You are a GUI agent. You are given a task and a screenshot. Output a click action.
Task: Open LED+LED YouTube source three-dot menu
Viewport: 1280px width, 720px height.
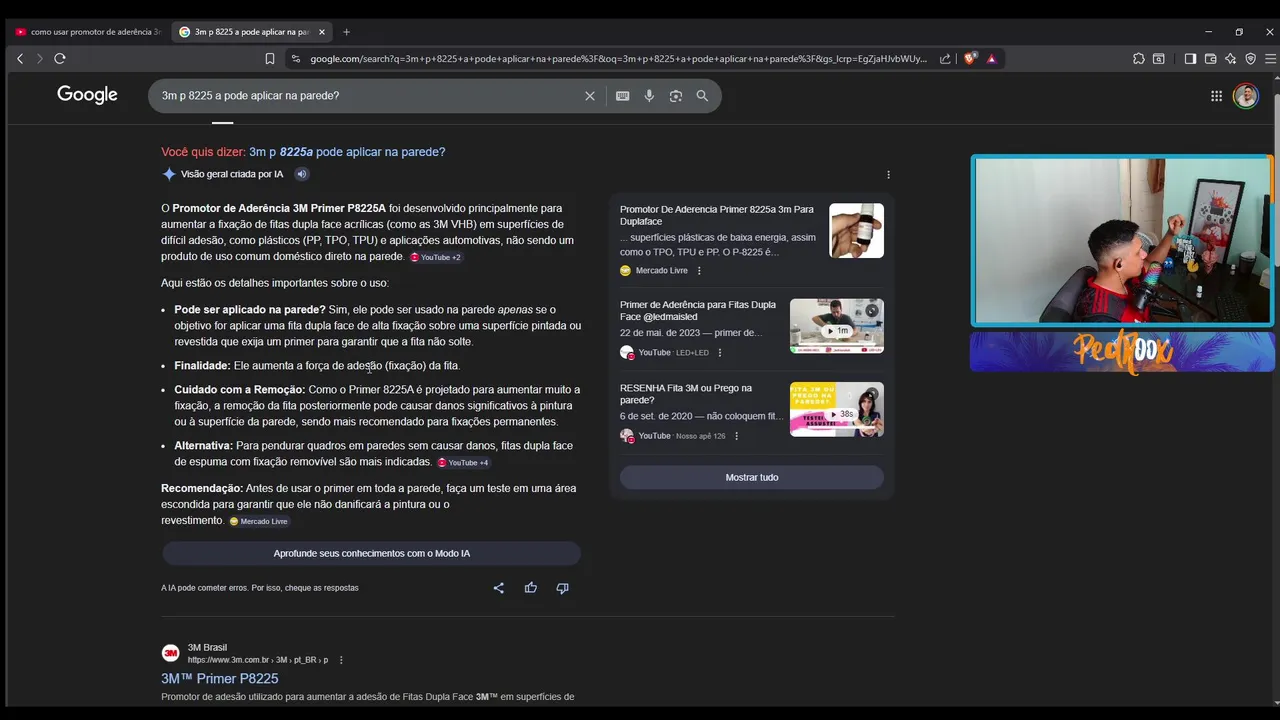tap(719, 353)
